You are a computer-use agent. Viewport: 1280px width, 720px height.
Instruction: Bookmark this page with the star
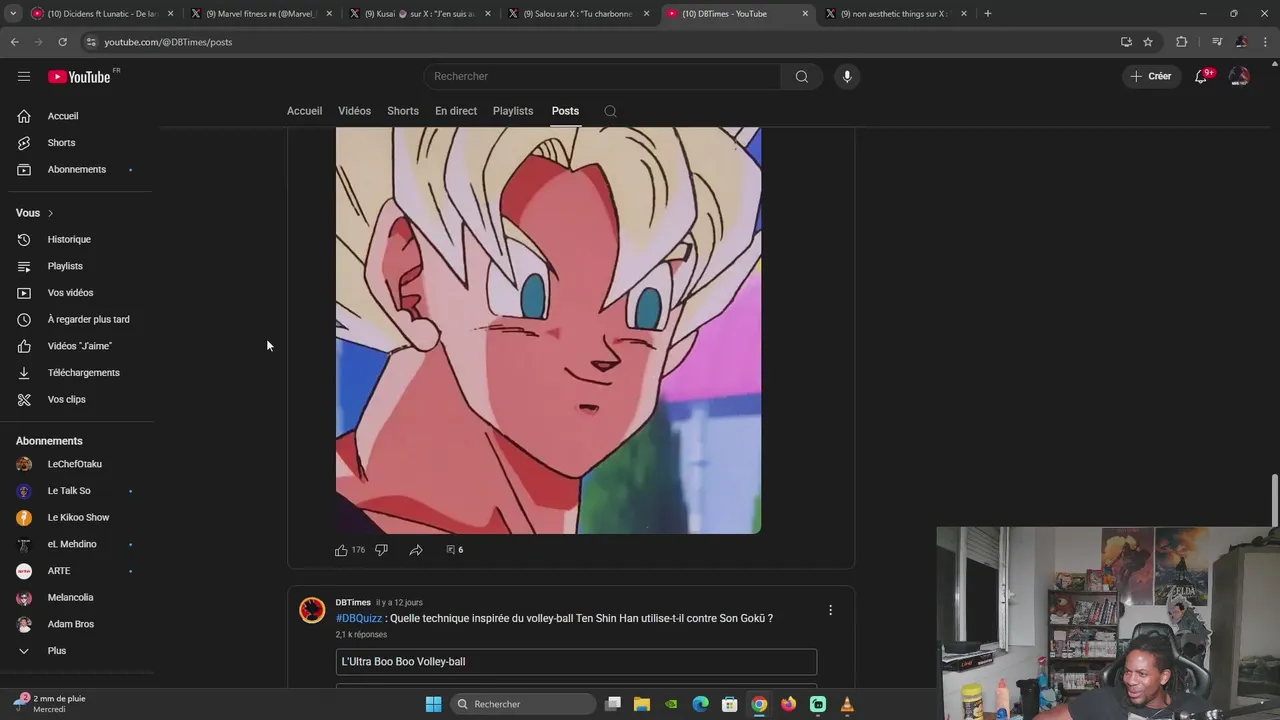[1148, 42]
